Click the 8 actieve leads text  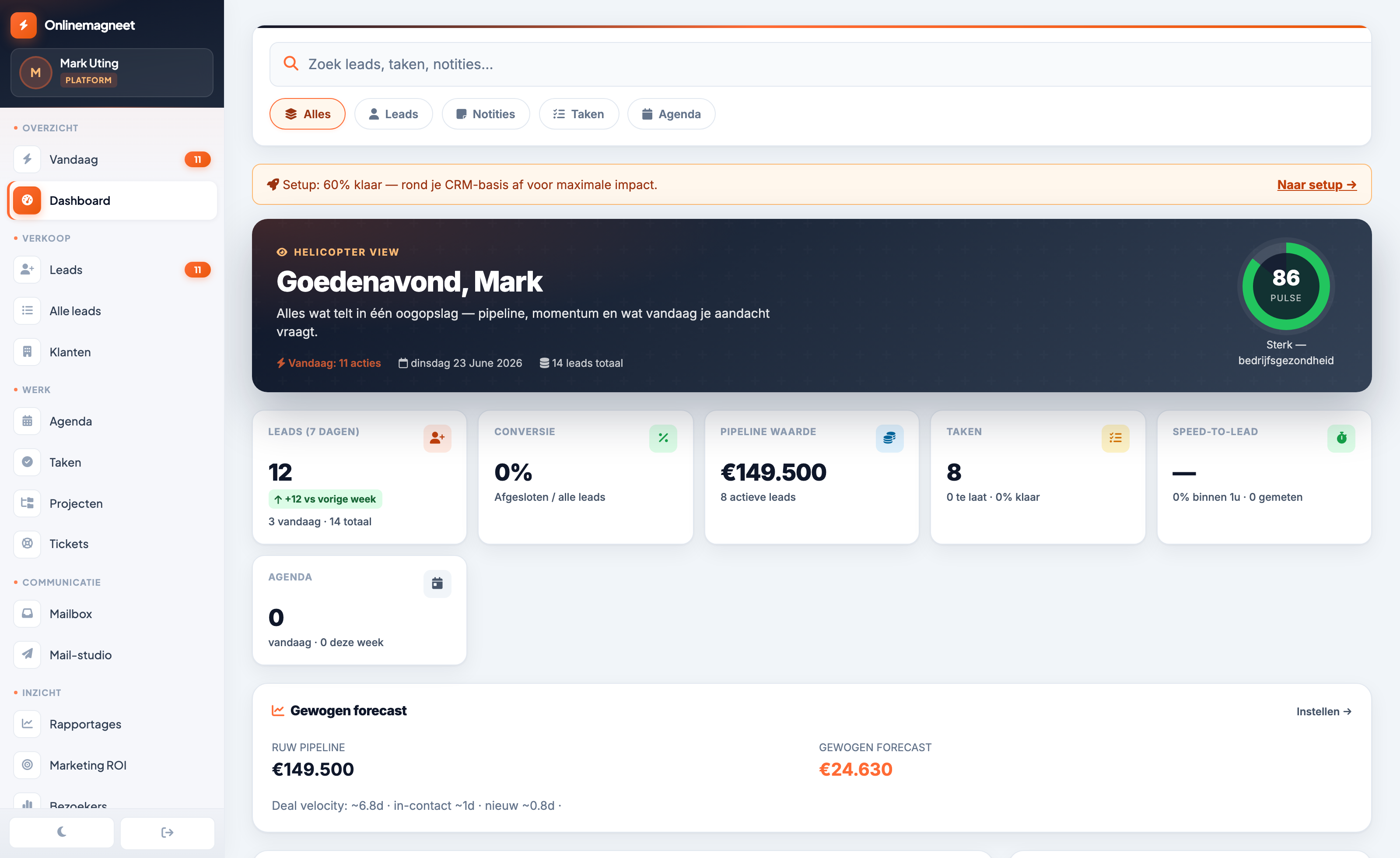[x=757, y=497]
